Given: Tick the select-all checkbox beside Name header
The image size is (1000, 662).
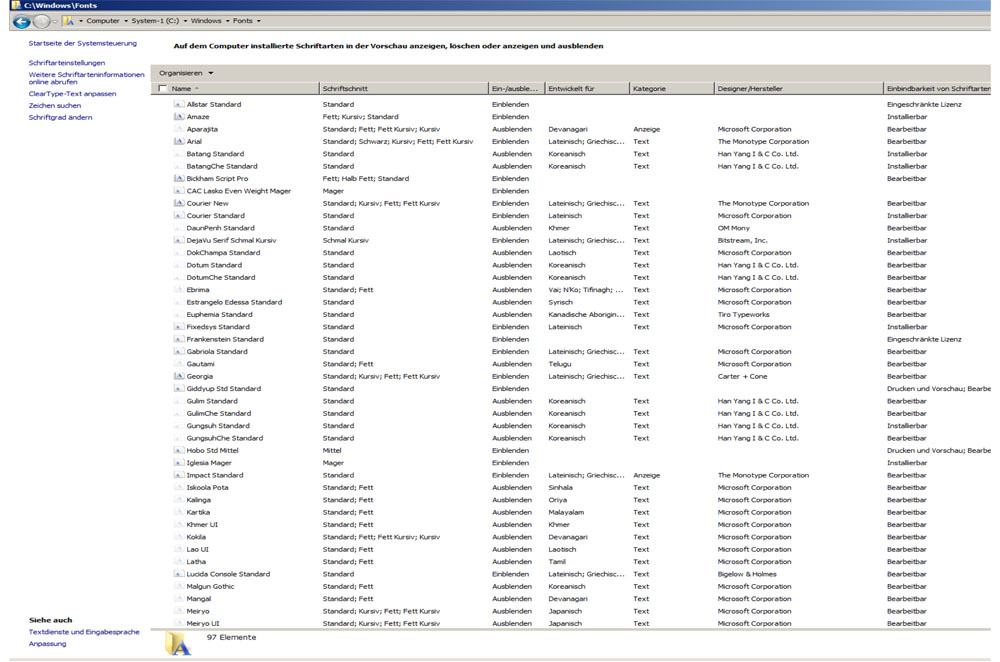Looking at the screenshot, I should click(x=163, y=89).
